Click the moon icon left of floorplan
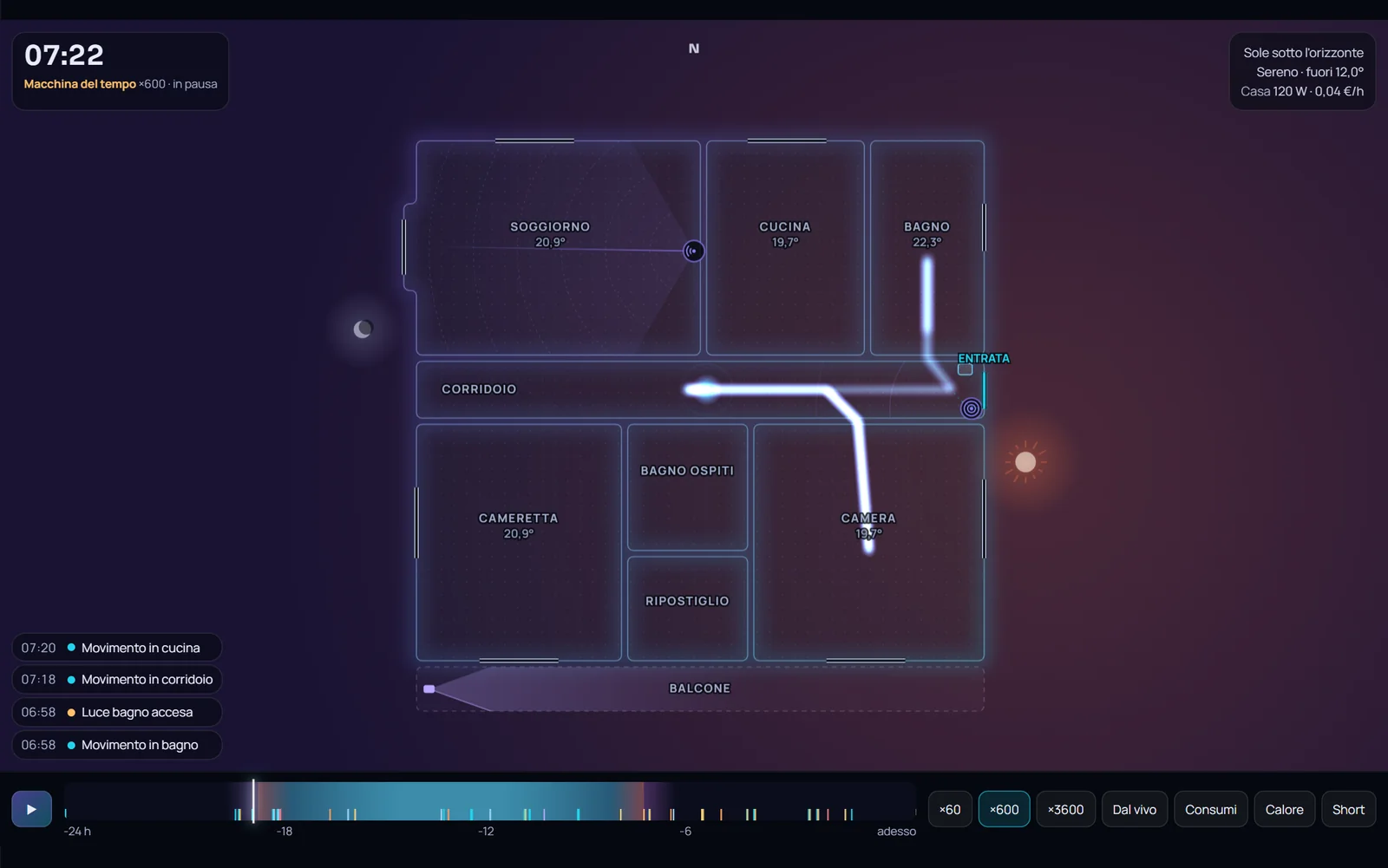The width and height of the screenshot is (1388, 868). [363, 329]
